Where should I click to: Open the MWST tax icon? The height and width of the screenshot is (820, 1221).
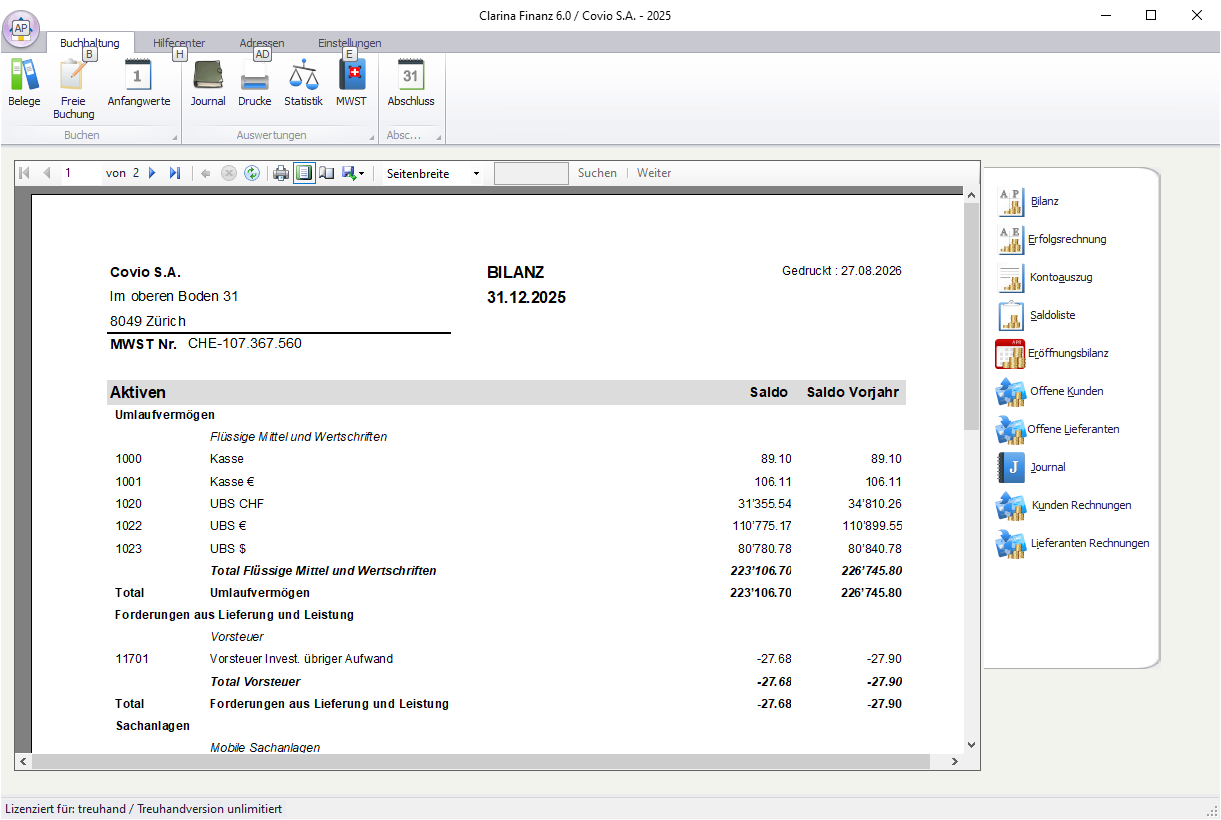[351, 83]
